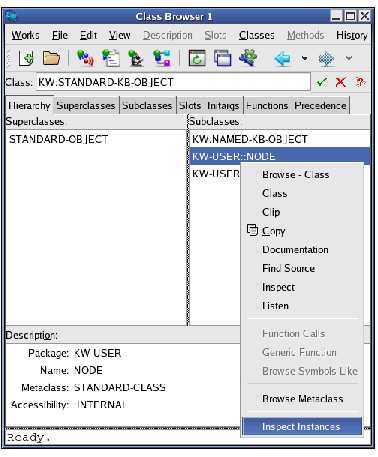Viewport: 378px width, 457px height.
Task: Select STANDARD-OBJECT in Superclasses list
Action: point(59,139)
